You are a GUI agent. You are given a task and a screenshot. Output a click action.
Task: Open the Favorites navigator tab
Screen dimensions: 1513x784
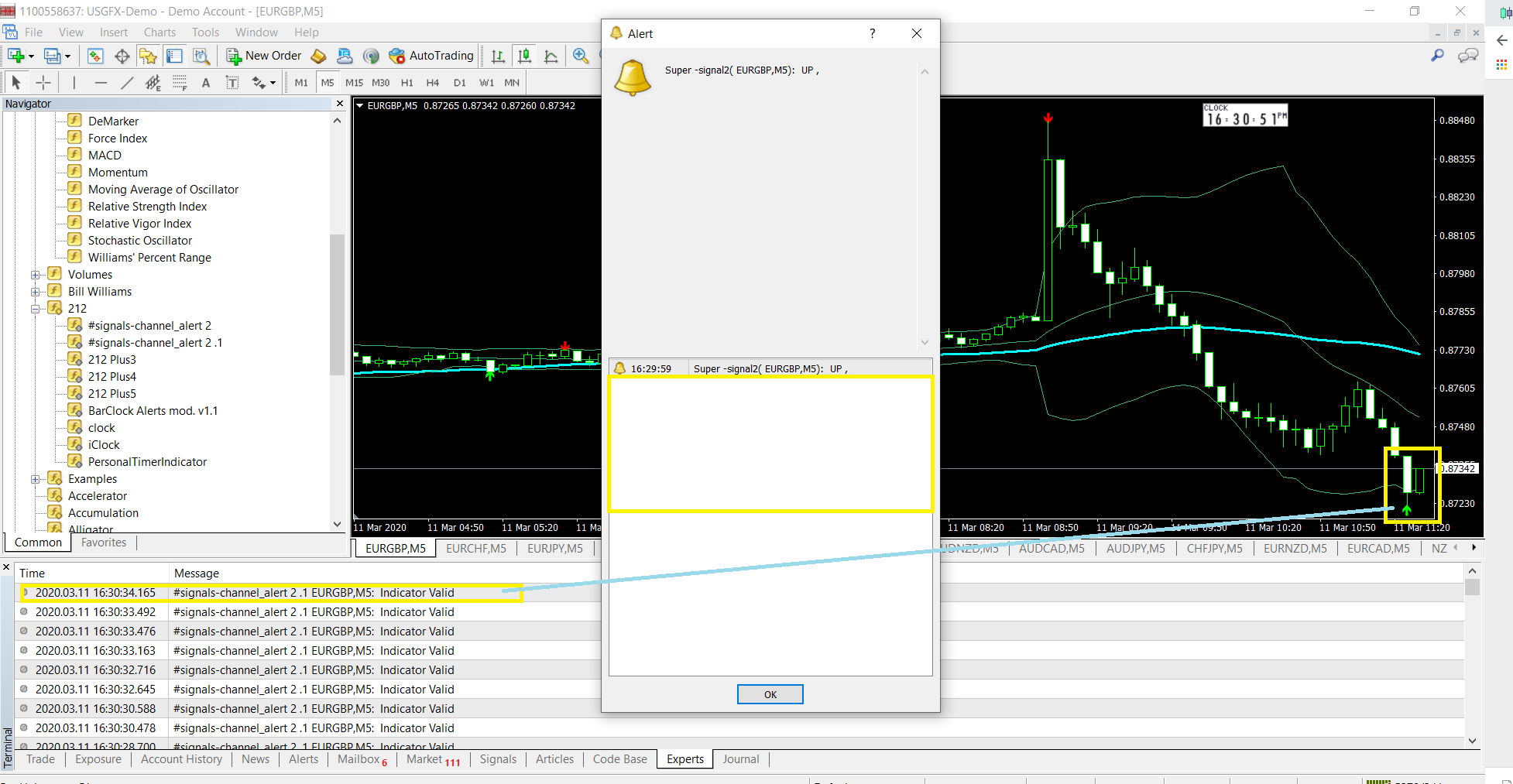coord(104,543)
